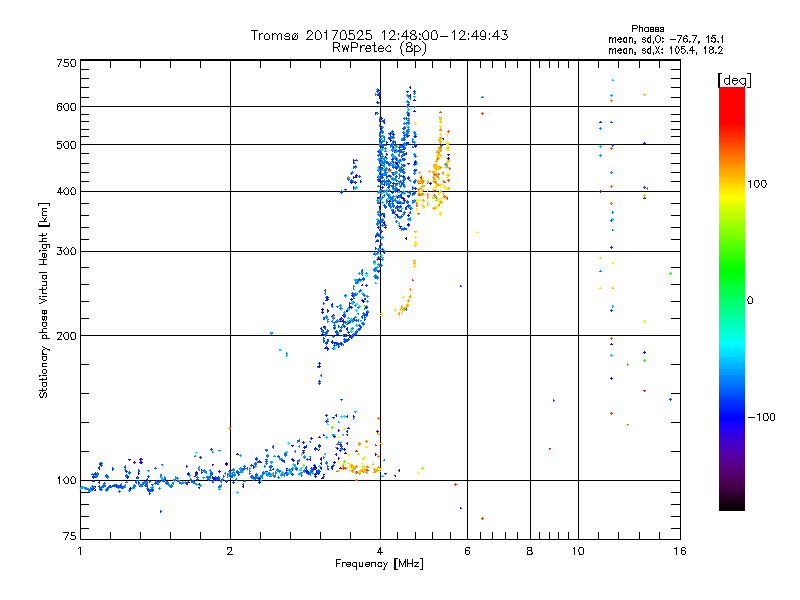Click the 'mean, sd,O: -76.7, 15.1' line

(x=666, y=39)
